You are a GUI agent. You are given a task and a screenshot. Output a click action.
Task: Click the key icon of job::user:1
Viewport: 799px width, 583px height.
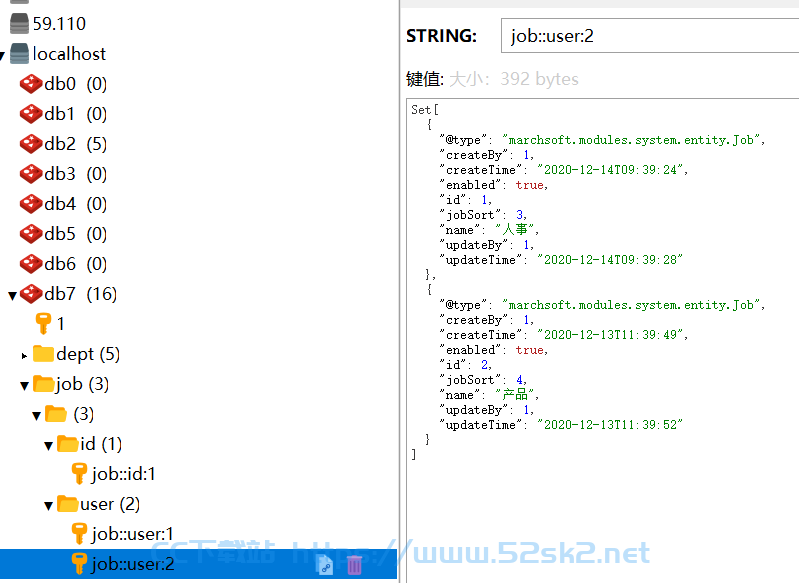(x=79, y=534)
